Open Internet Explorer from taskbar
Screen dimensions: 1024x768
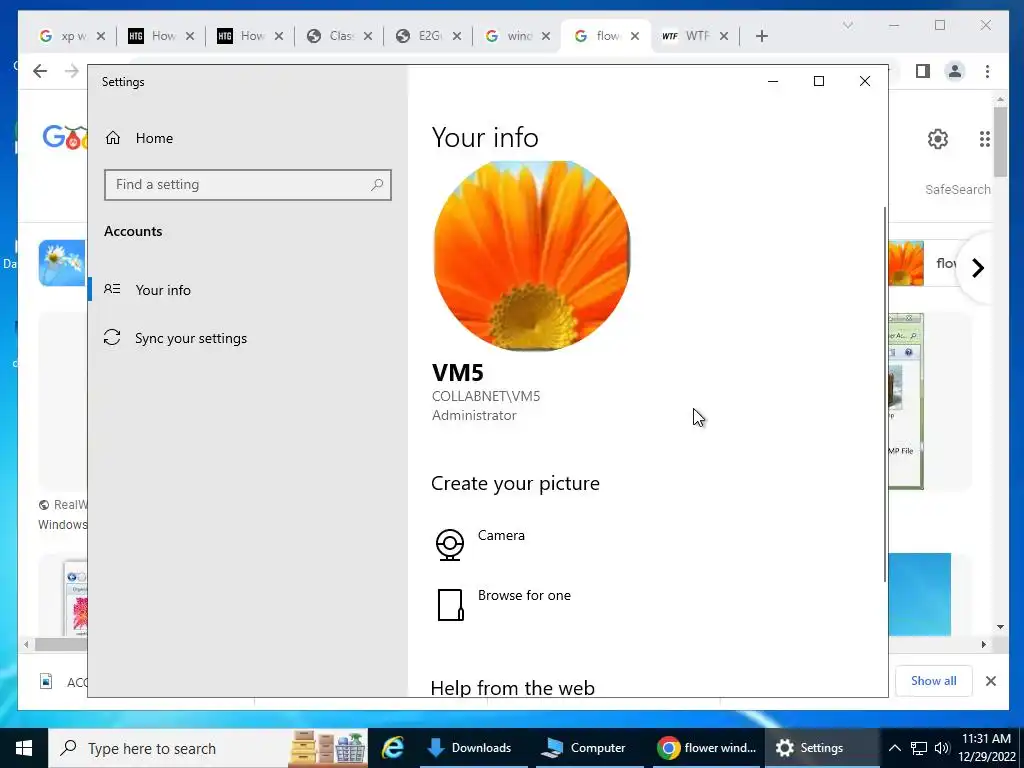(392, 748)
